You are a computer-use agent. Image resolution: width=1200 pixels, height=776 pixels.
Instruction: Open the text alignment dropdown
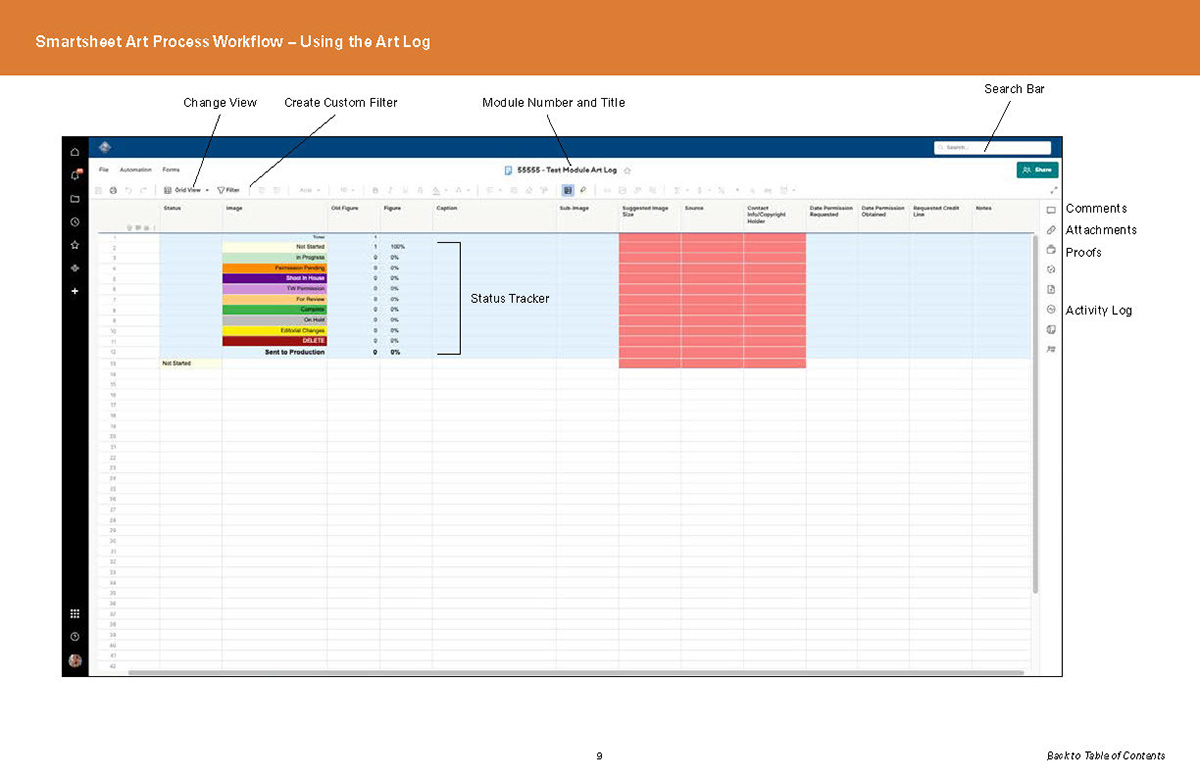click(x=494, y=190)
